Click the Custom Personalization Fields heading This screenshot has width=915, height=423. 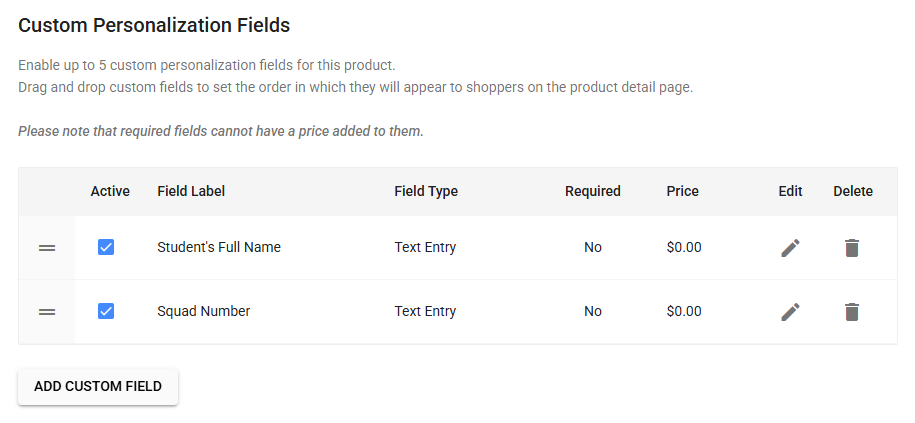154,24
